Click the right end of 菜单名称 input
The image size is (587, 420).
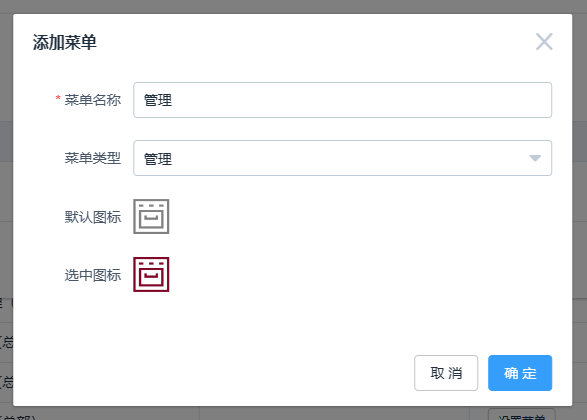tap(539, 100)
